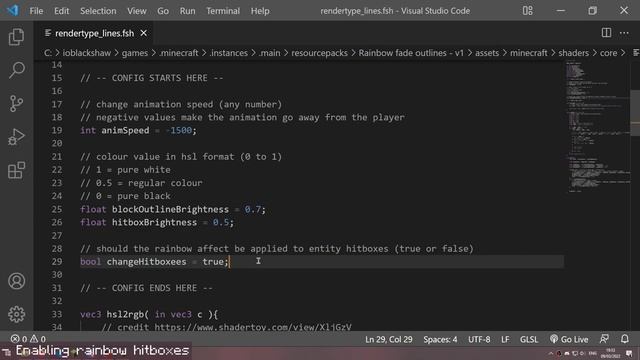Open the File menu
640x360 pixels.
36,11
